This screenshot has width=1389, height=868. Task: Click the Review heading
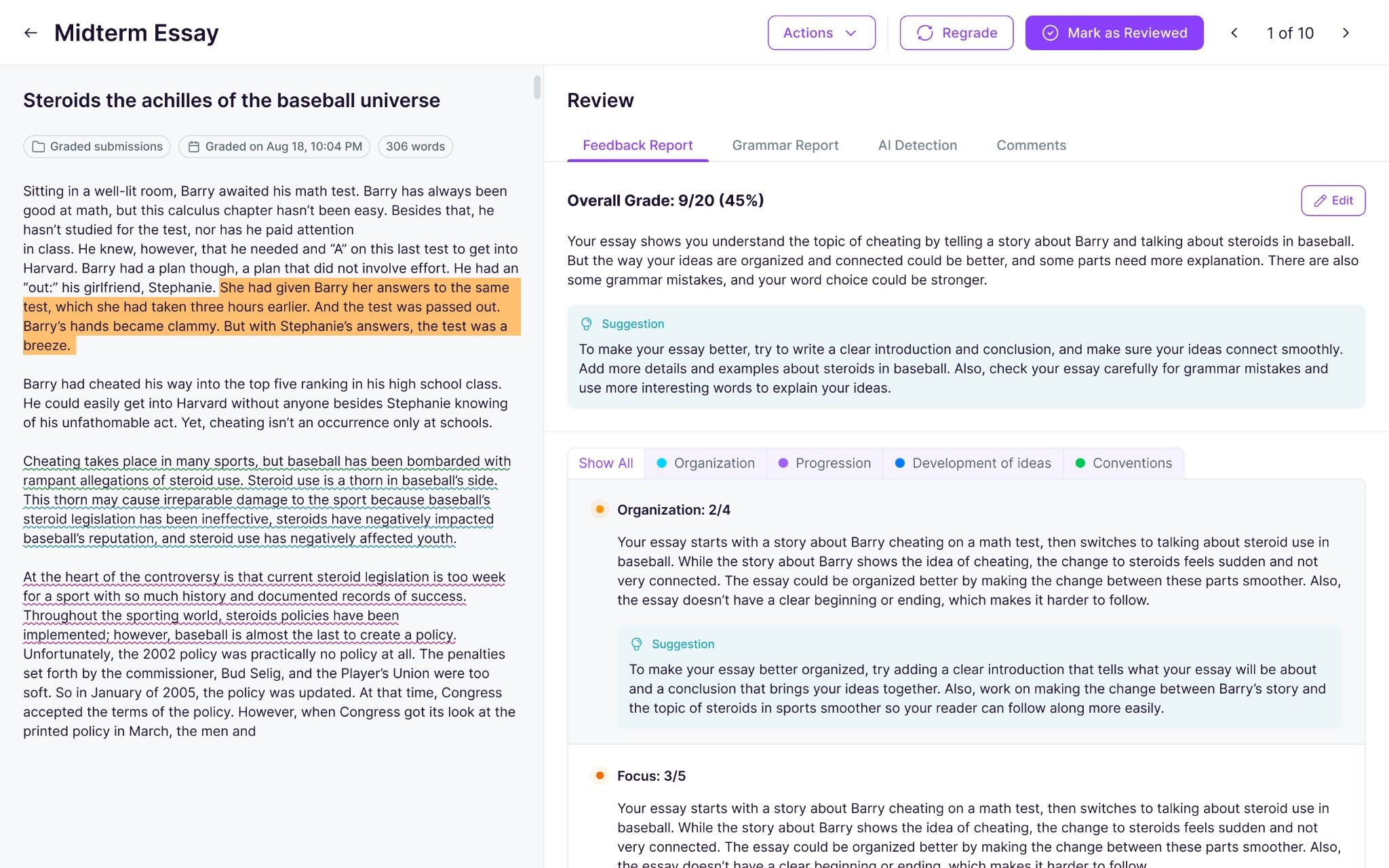600,100
